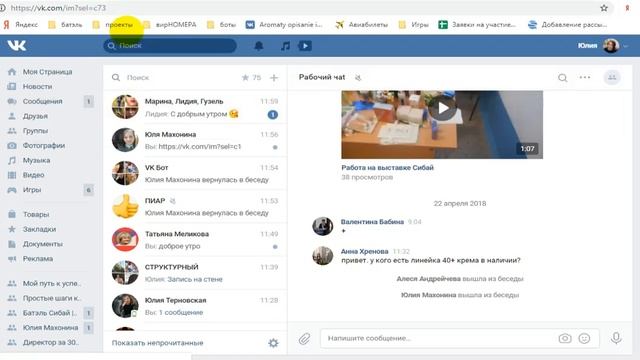Click the VK logo in header

[17, 46]
